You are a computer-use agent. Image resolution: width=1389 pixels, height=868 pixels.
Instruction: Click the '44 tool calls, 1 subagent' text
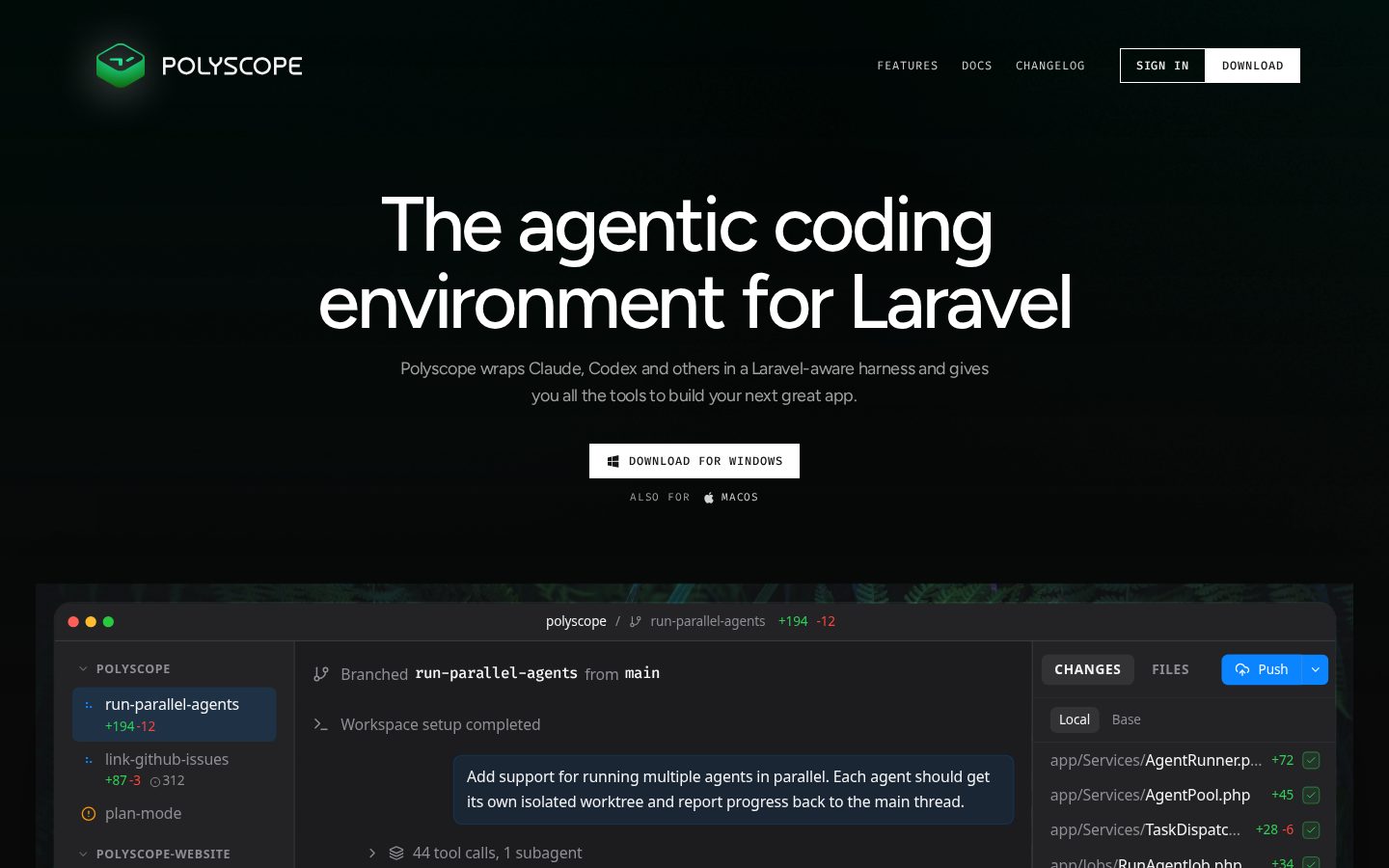tap(498, 853)
